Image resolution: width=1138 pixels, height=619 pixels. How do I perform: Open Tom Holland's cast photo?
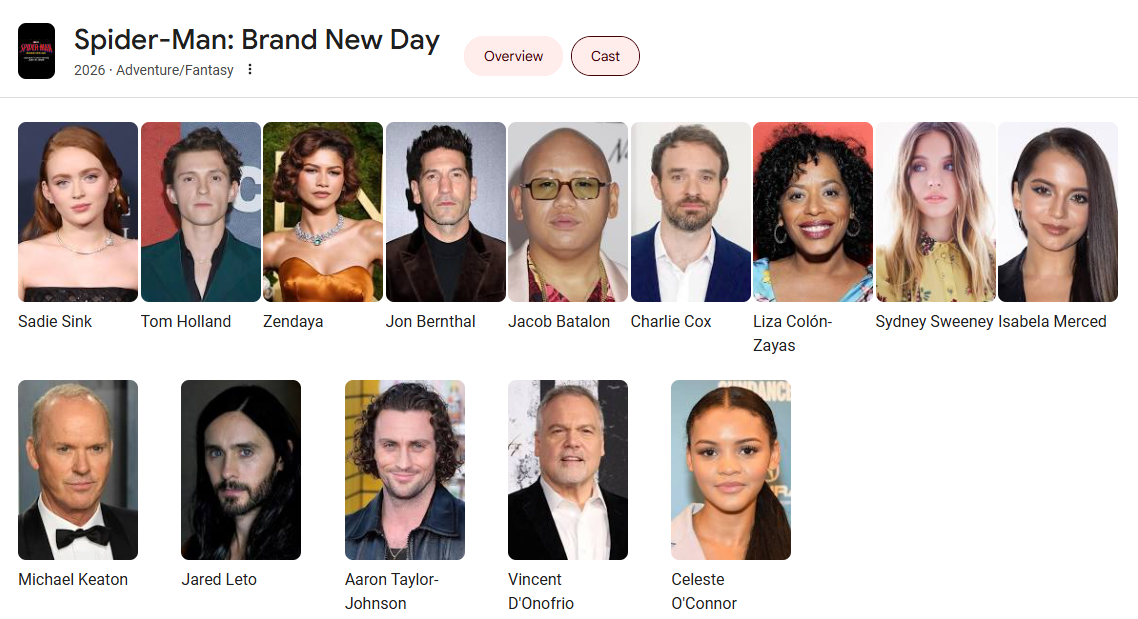tap(200, 212)
